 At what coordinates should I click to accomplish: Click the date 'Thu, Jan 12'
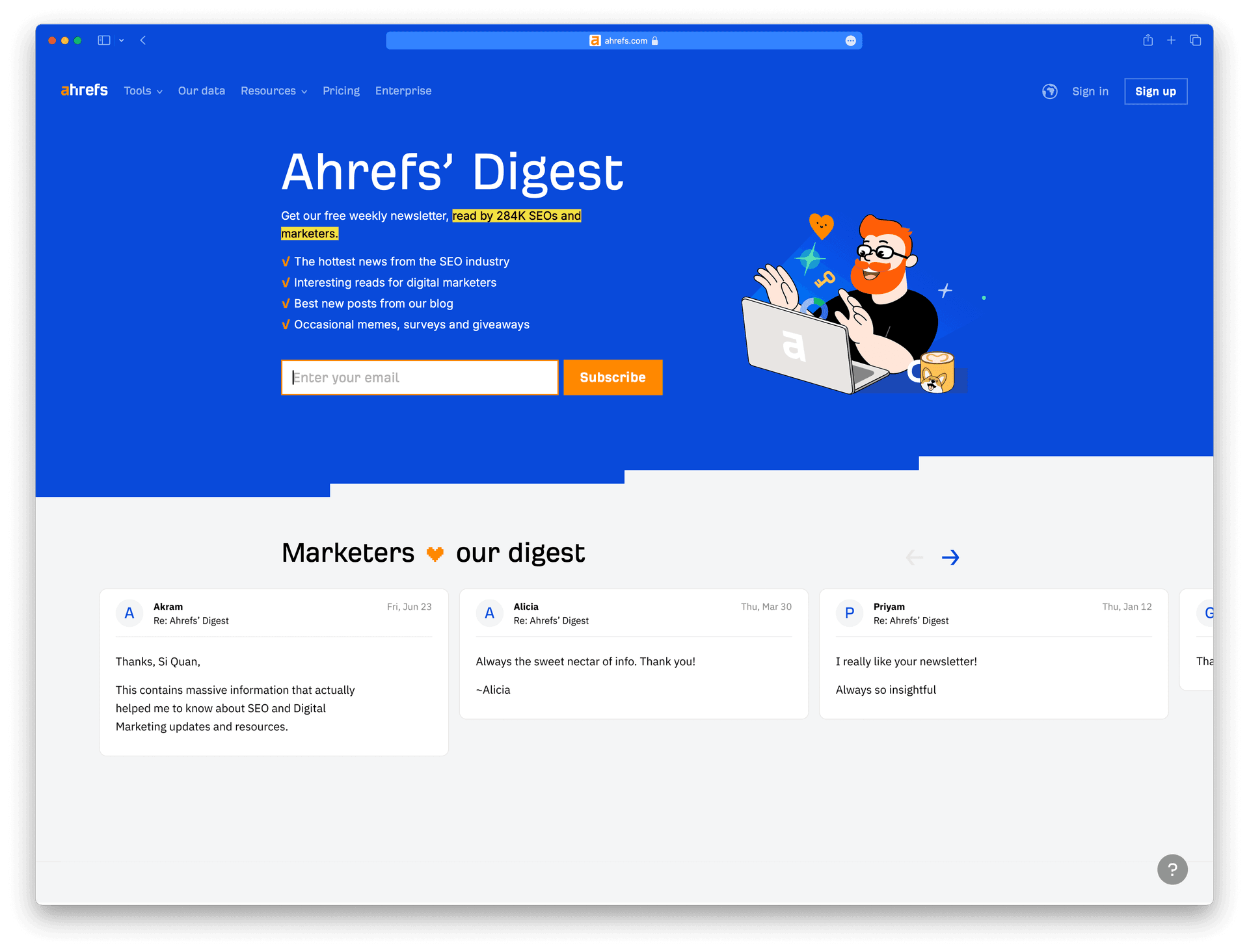click(1127, 607)
